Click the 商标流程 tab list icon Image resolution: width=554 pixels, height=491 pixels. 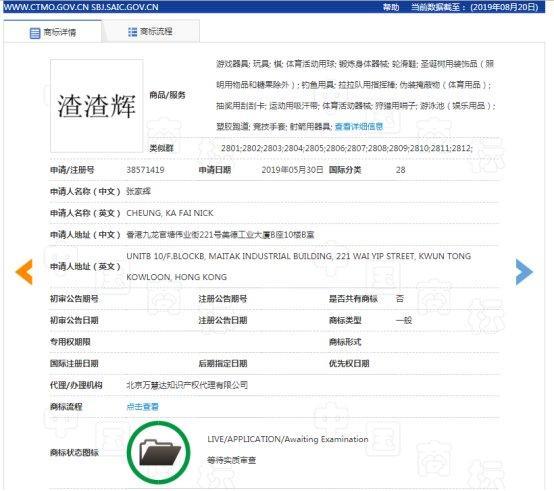tap(132, 32)
